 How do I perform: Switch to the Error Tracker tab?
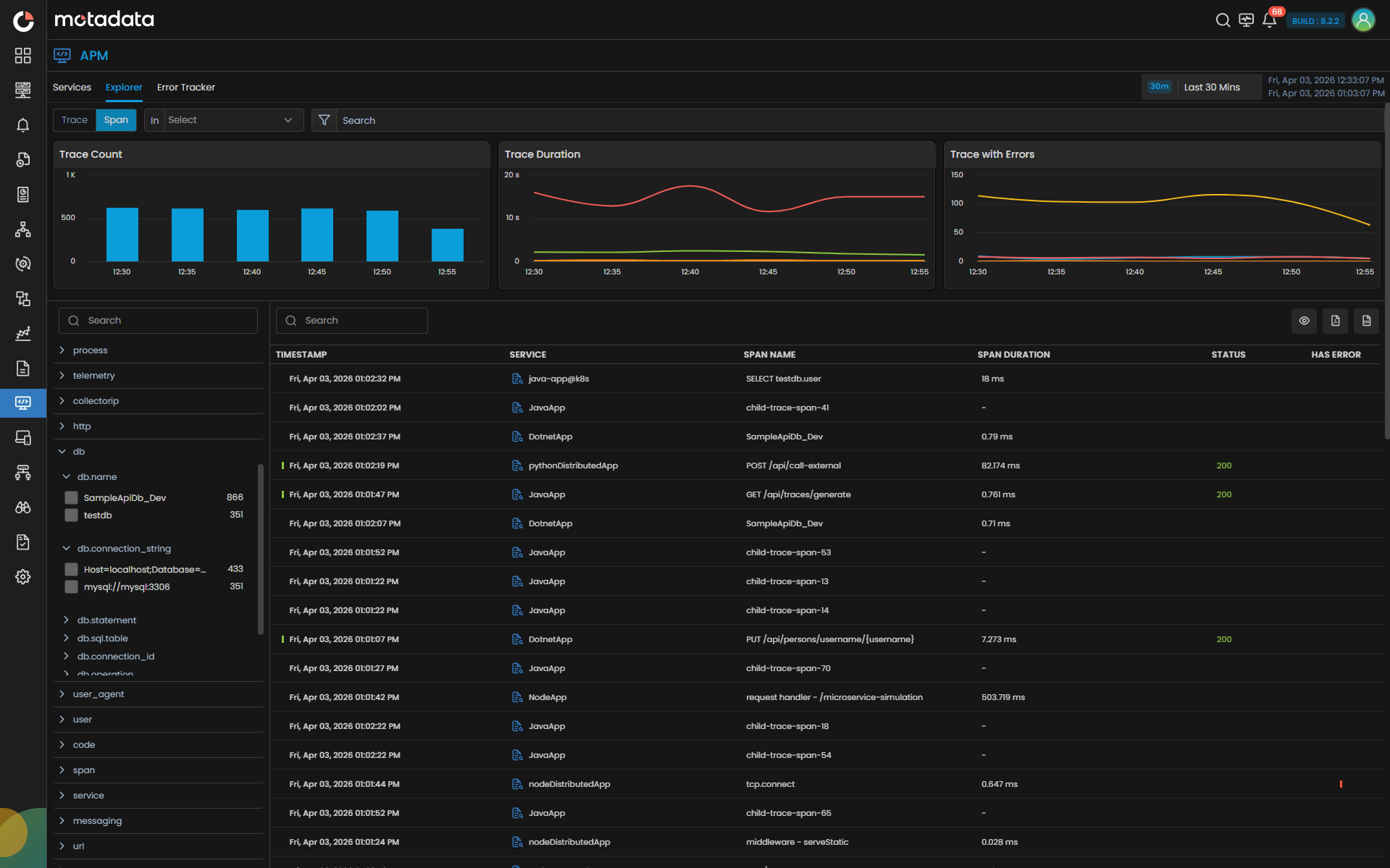[x=185, y=87]
